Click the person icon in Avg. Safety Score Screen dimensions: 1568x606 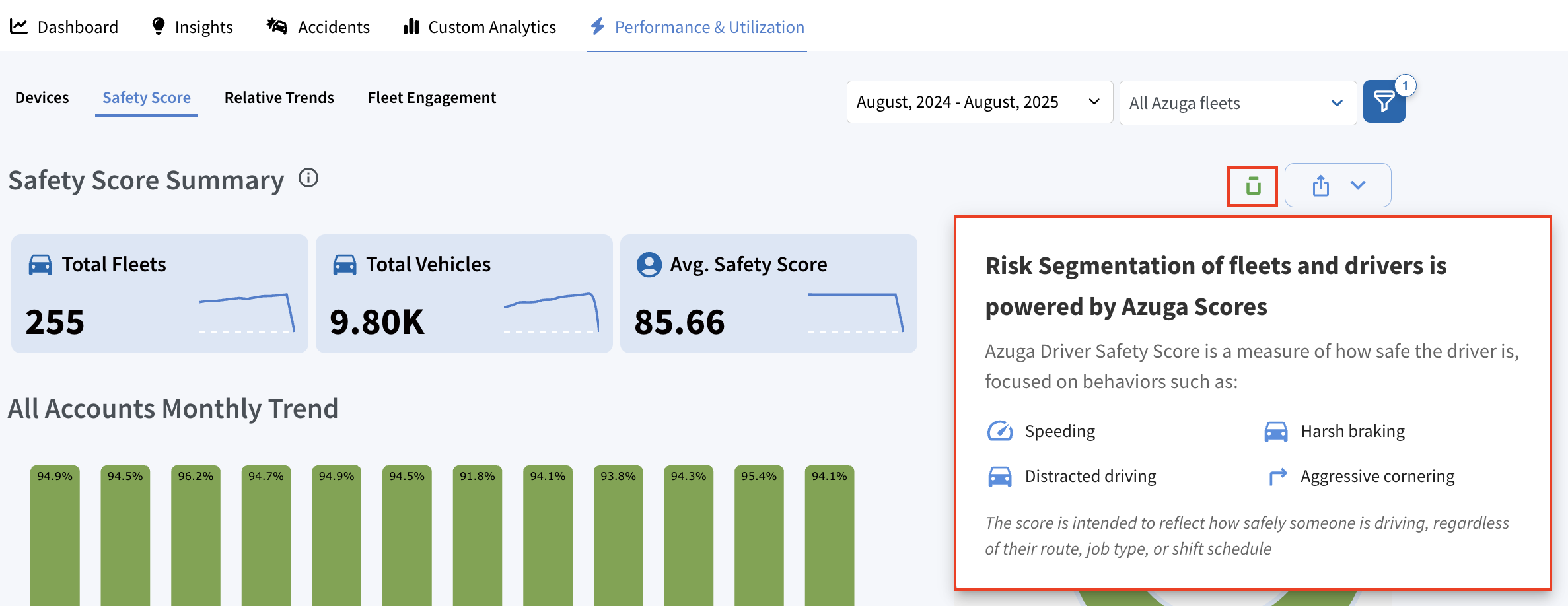coord(649,265)
